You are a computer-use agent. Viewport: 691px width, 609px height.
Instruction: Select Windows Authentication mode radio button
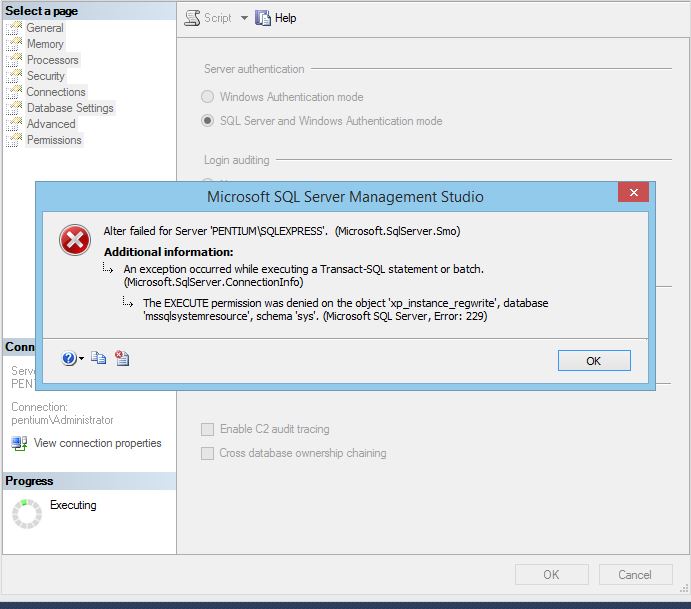tap(208, 97)
